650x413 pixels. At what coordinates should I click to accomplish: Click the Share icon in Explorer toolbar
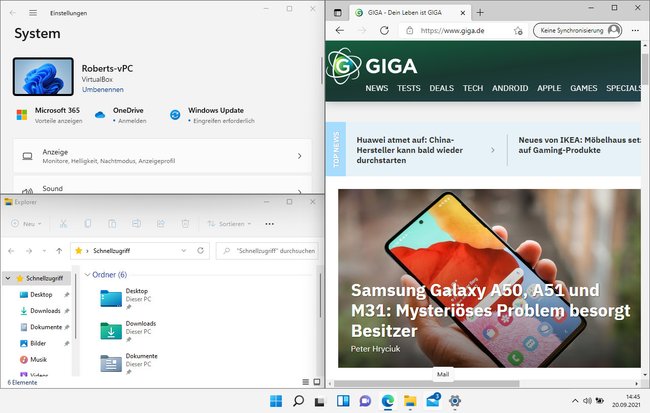click(161, 224)
